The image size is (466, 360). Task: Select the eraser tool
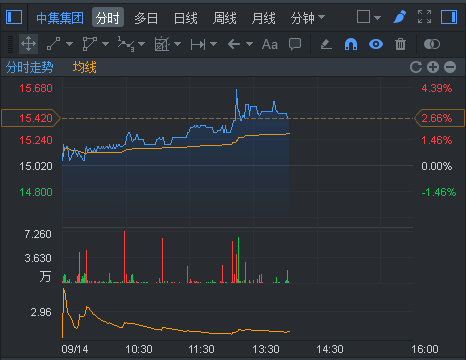(326, 44)
